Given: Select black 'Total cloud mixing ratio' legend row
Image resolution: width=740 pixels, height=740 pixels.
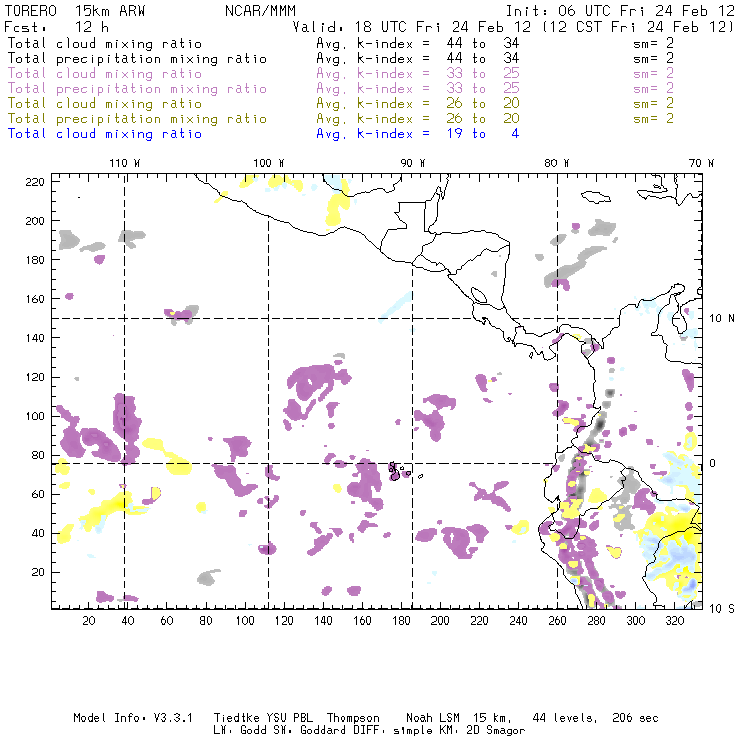Looking at the screenshot, I should pos(105,43).
